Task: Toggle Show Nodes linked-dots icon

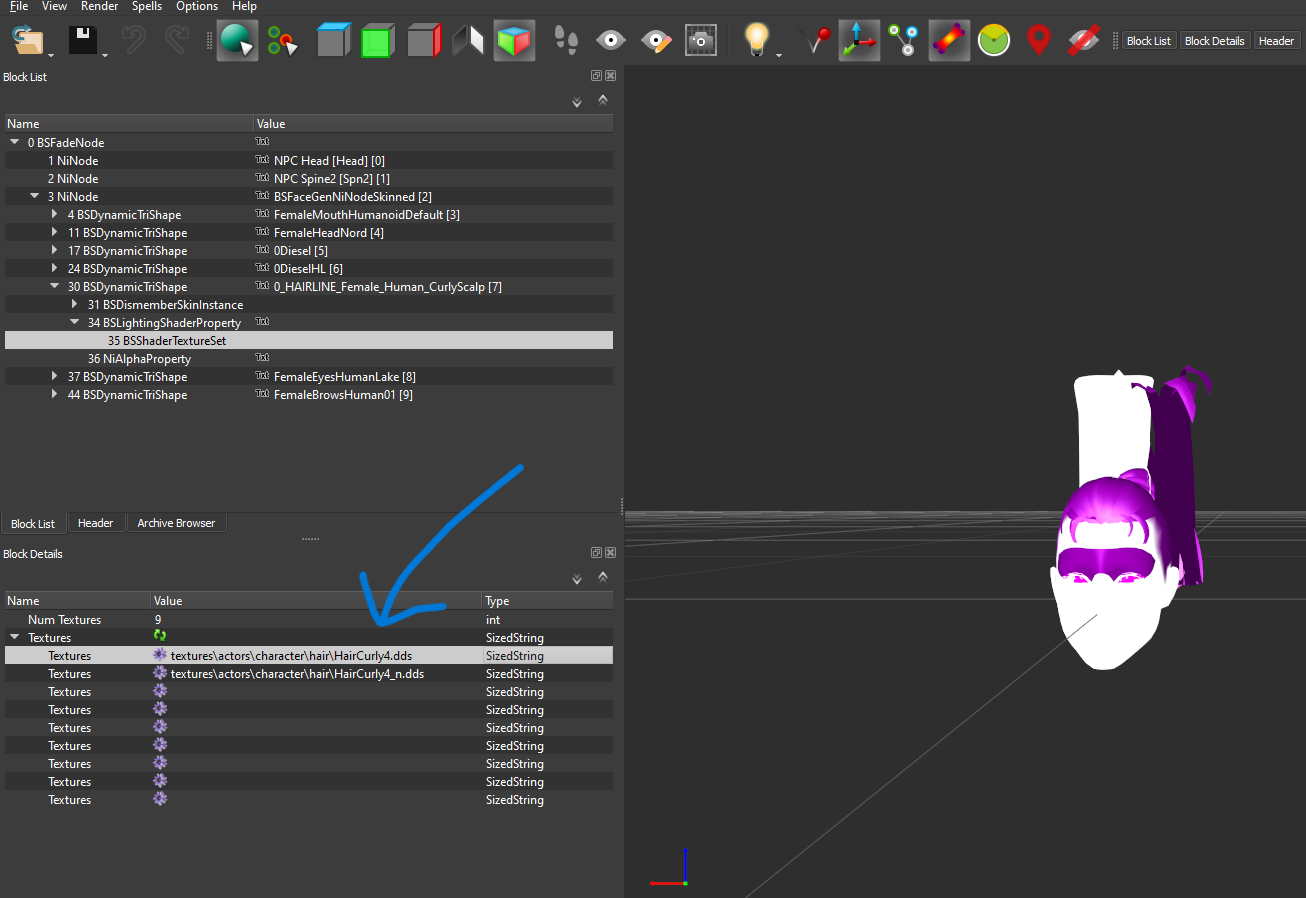Action: (x=905, y=41)
